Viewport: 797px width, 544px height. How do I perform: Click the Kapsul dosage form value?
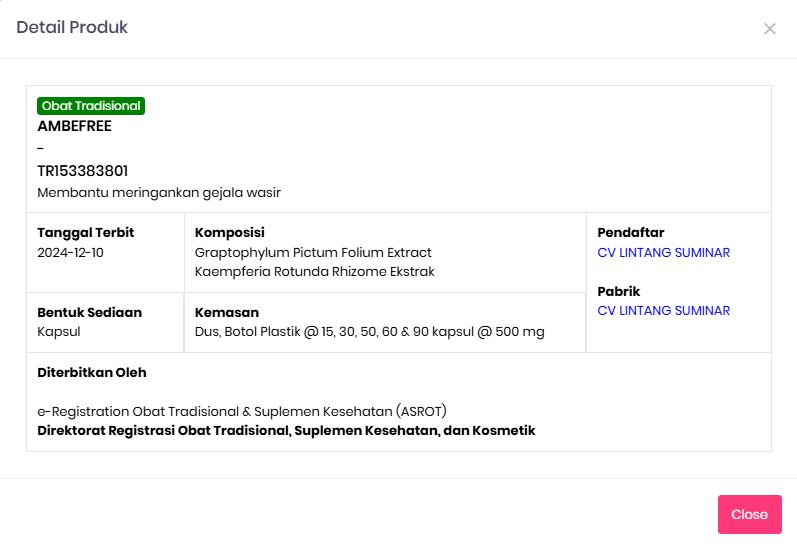(x=59, y=332)
